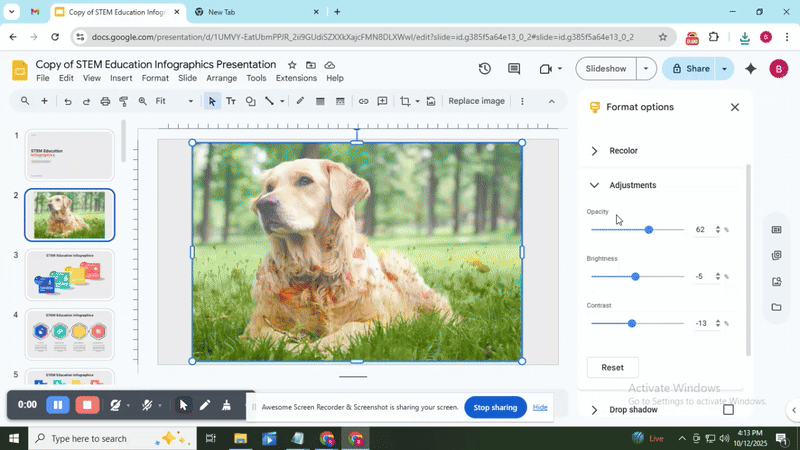Image resolution: width=800 pixels, height=450 pixels.
Task: Select slide 3 thumbnail in filmstrip
Action: point(69,274)
